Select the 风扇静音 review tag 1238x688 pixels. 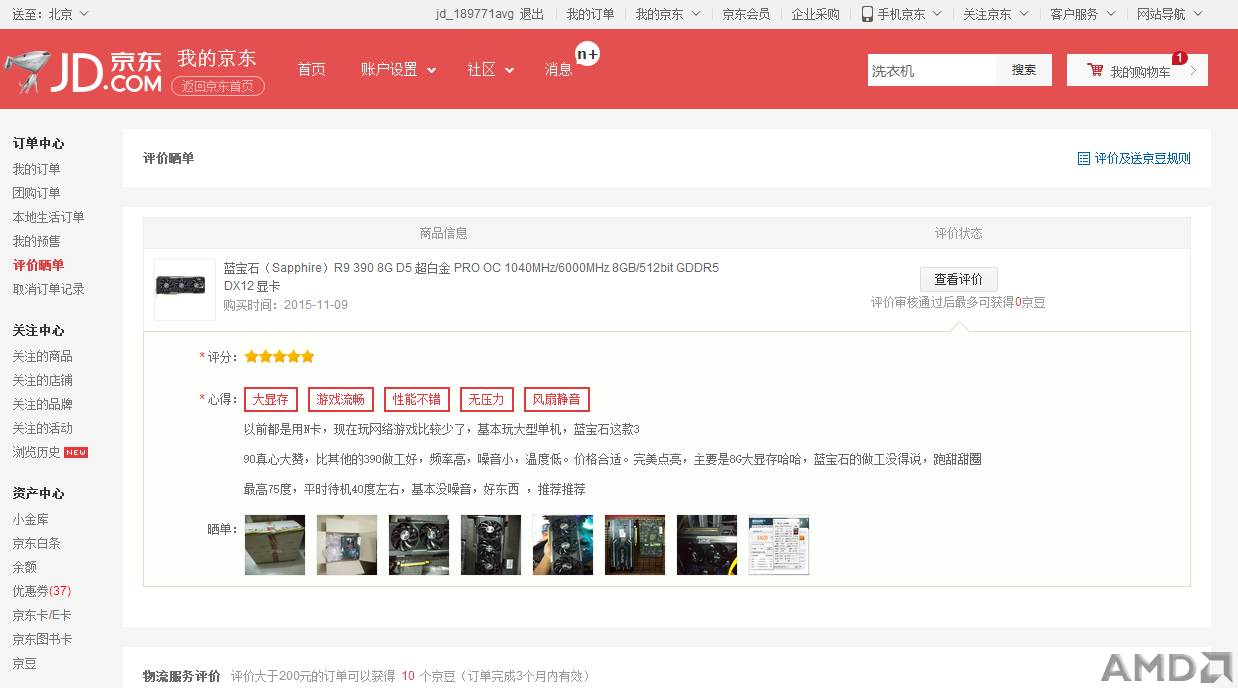click(556, 399)
